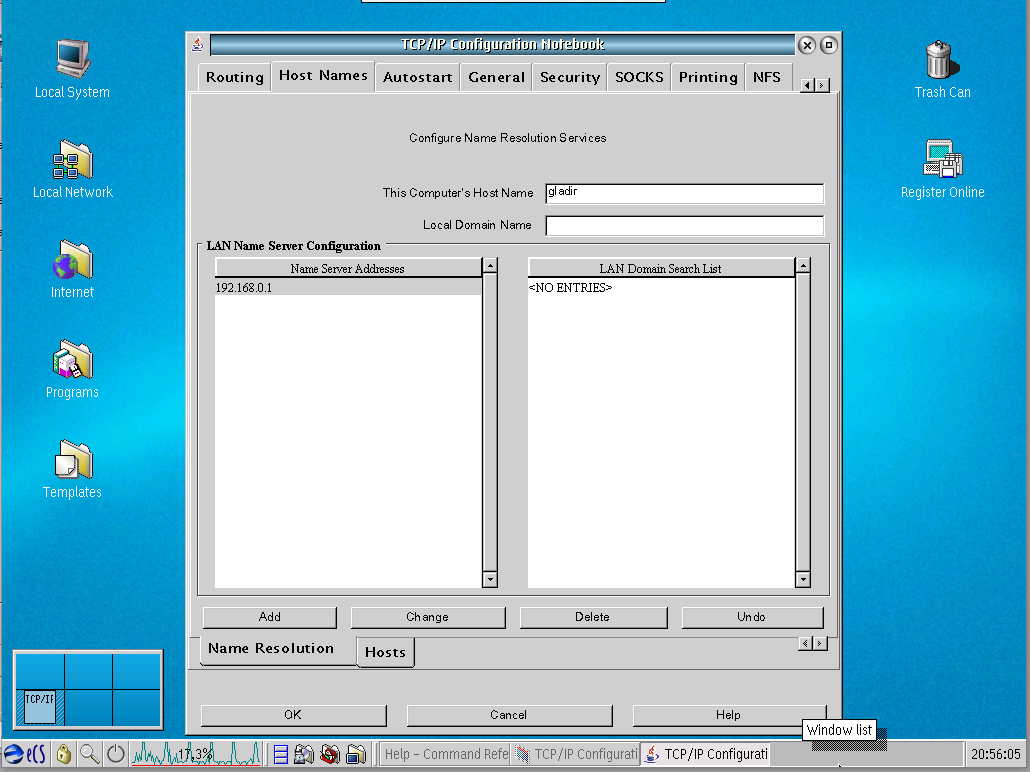Click down arrow of Name Server Addresses scrollbar

(x=490, y=579)
